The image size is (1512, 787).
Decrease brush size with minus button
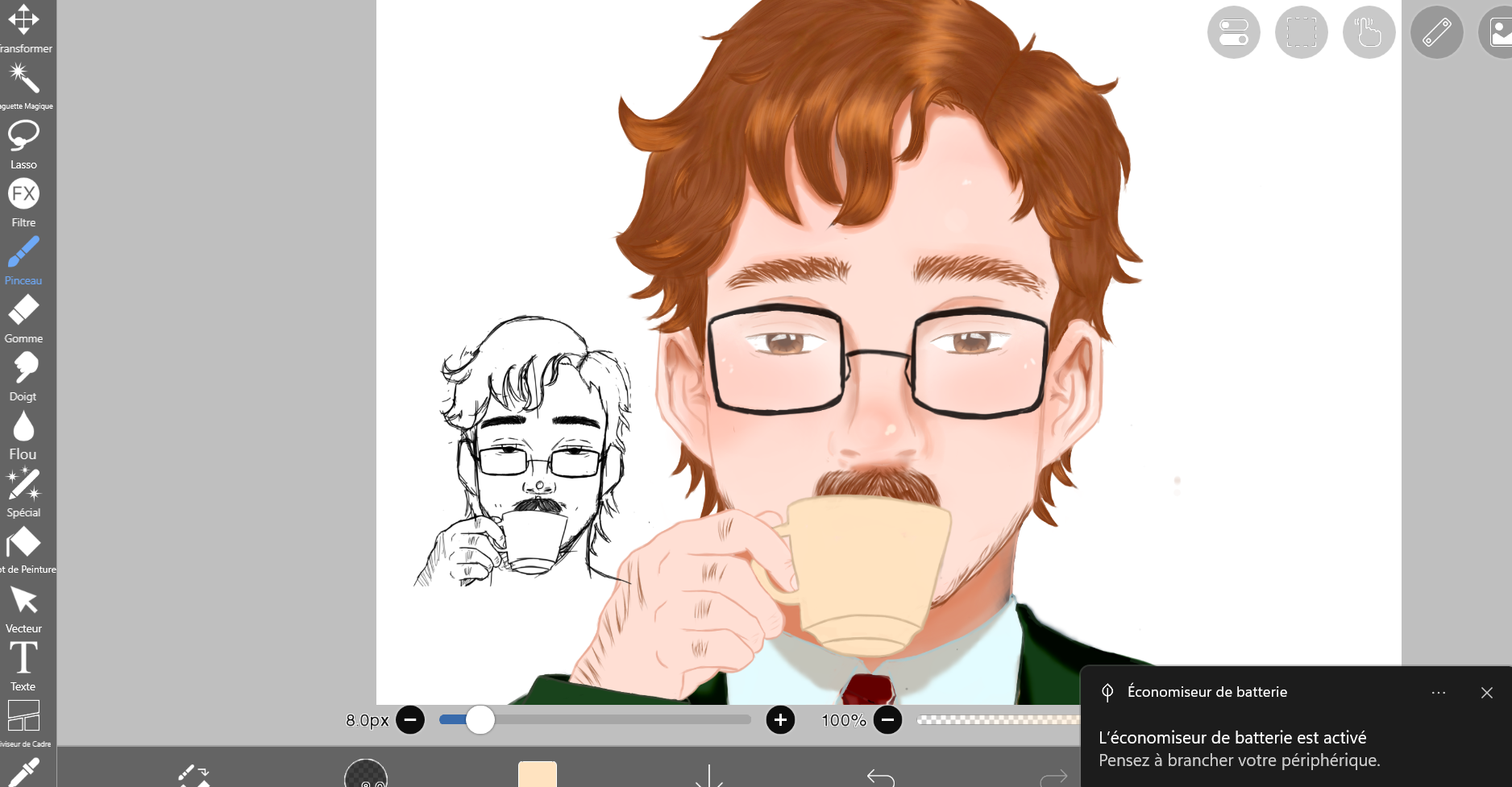pos(409,719)
